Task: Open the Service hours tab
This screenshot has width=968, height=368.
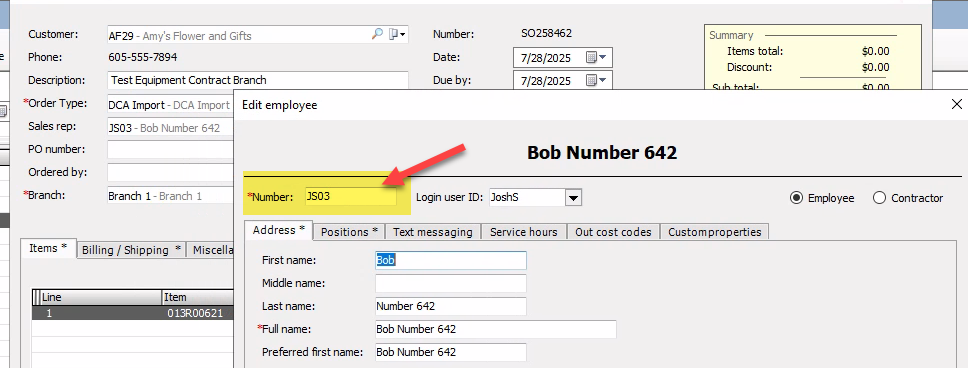Action: click(x=524, y=232)
